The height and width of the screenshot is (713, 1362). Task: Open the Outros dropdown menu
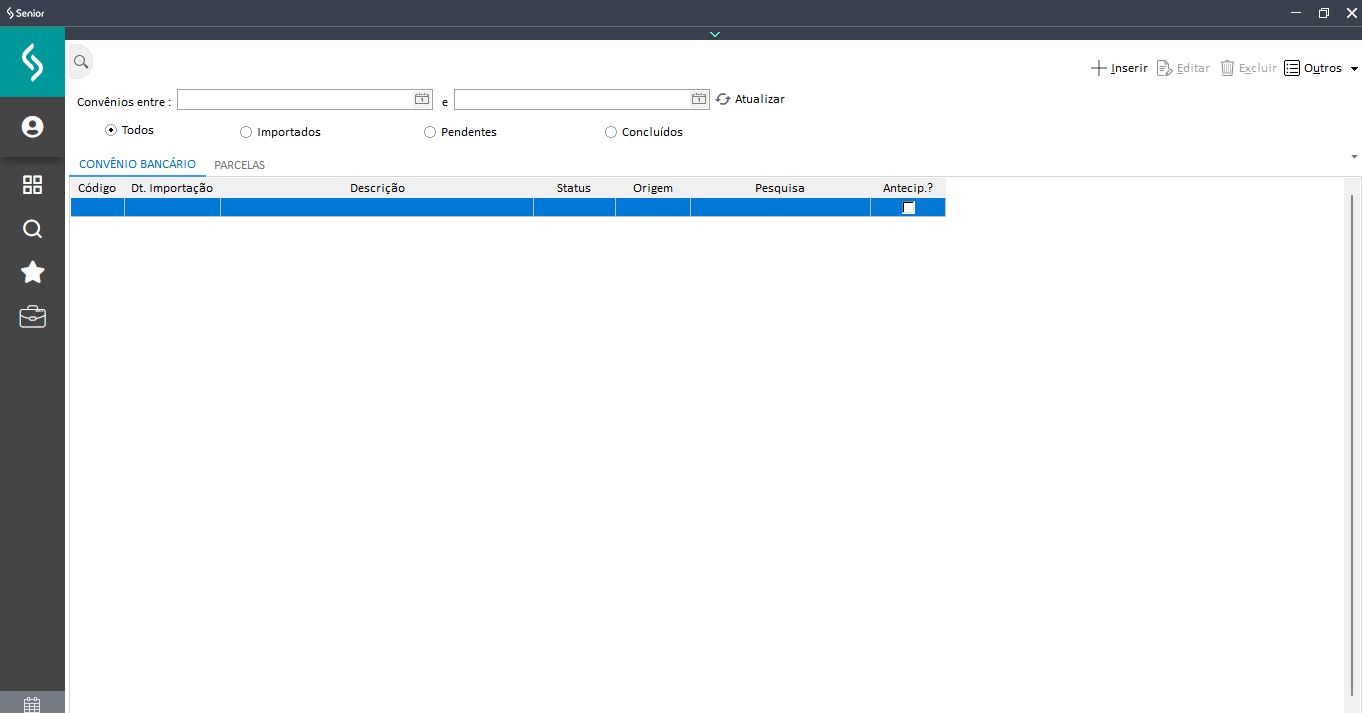tap(1320, 68)
